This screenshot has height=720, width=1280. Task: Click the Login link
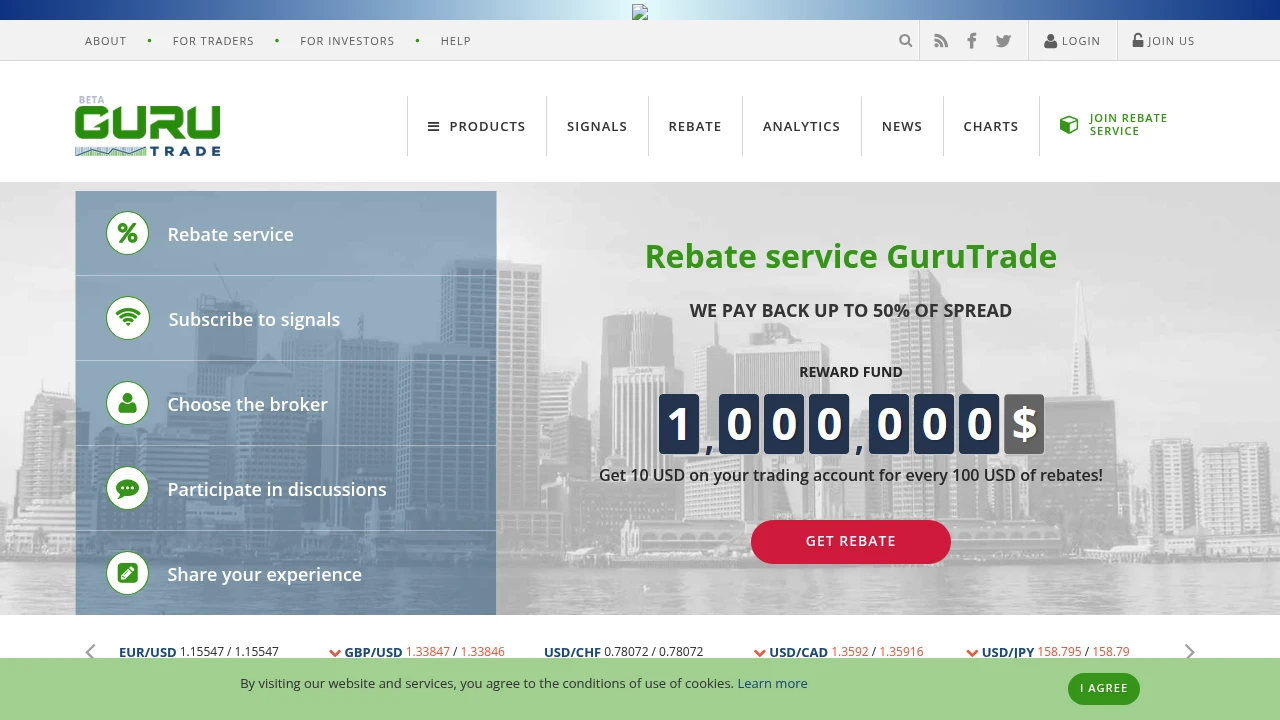pos(1072,41)
